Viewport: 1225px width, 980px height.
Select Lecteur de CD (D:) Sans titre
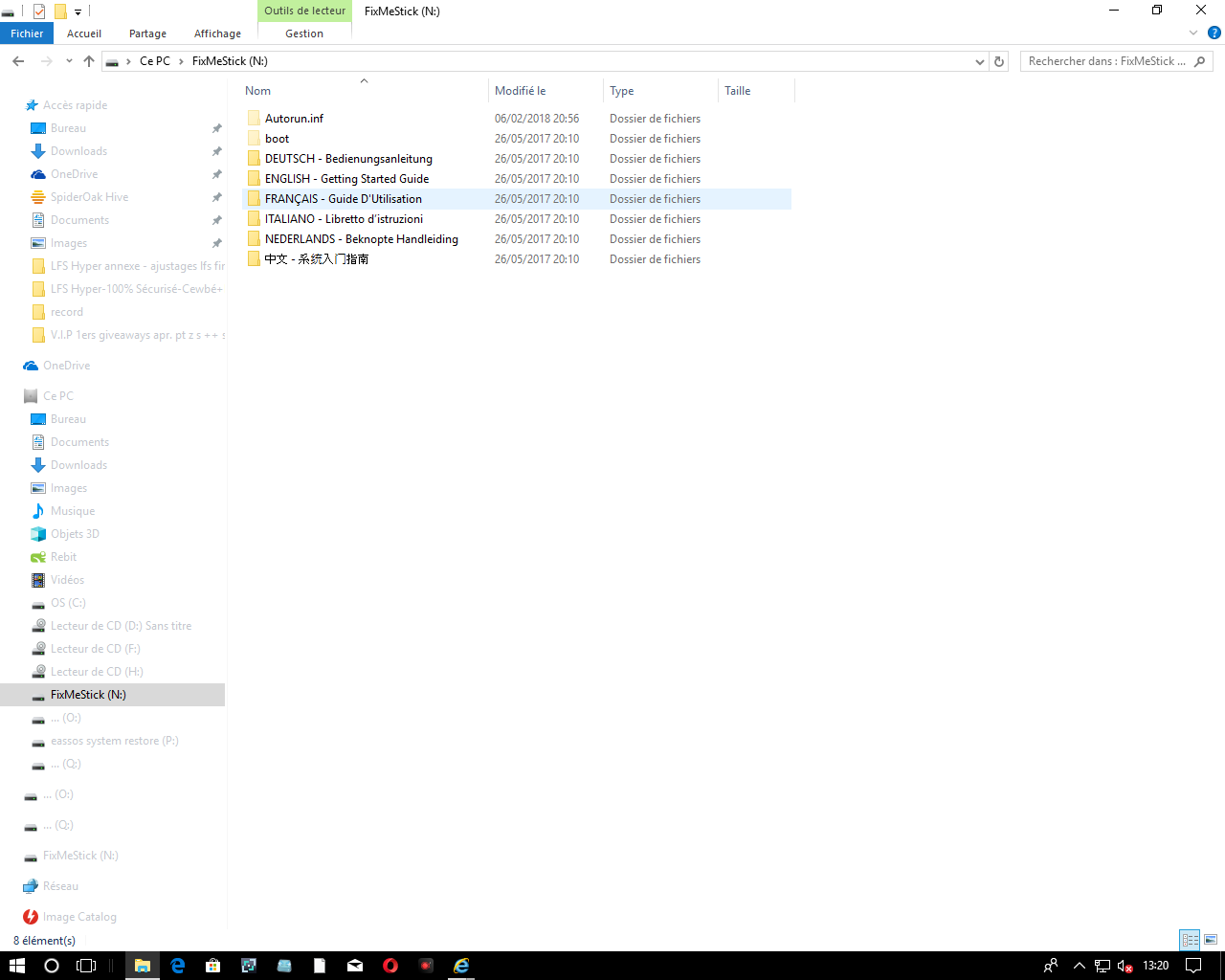point(121,626)
